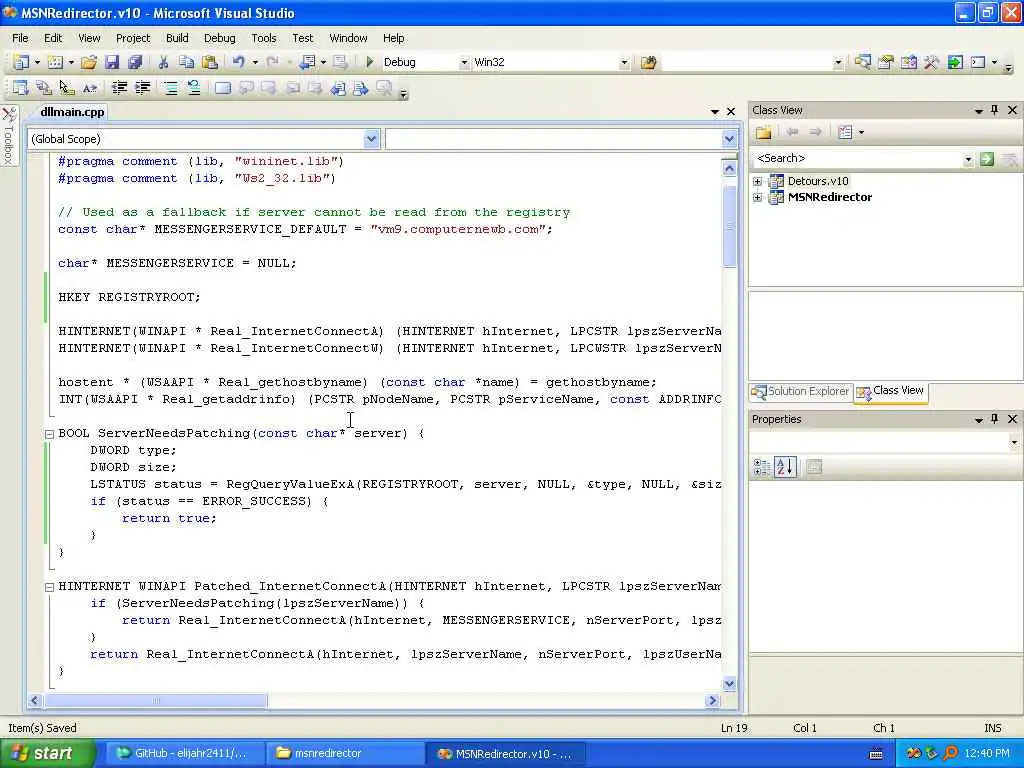Open the Command Window toolbar icon
This screenshot has width=1024, height=768.
978,62
